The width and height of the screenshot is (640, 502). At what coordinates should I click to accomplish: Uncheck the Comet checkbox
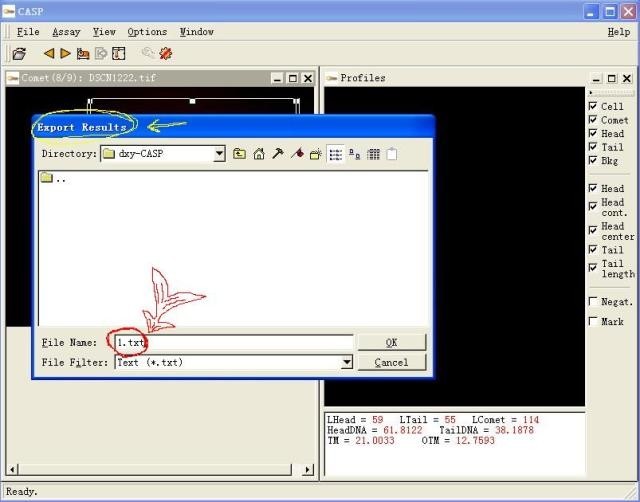[593, 120]
